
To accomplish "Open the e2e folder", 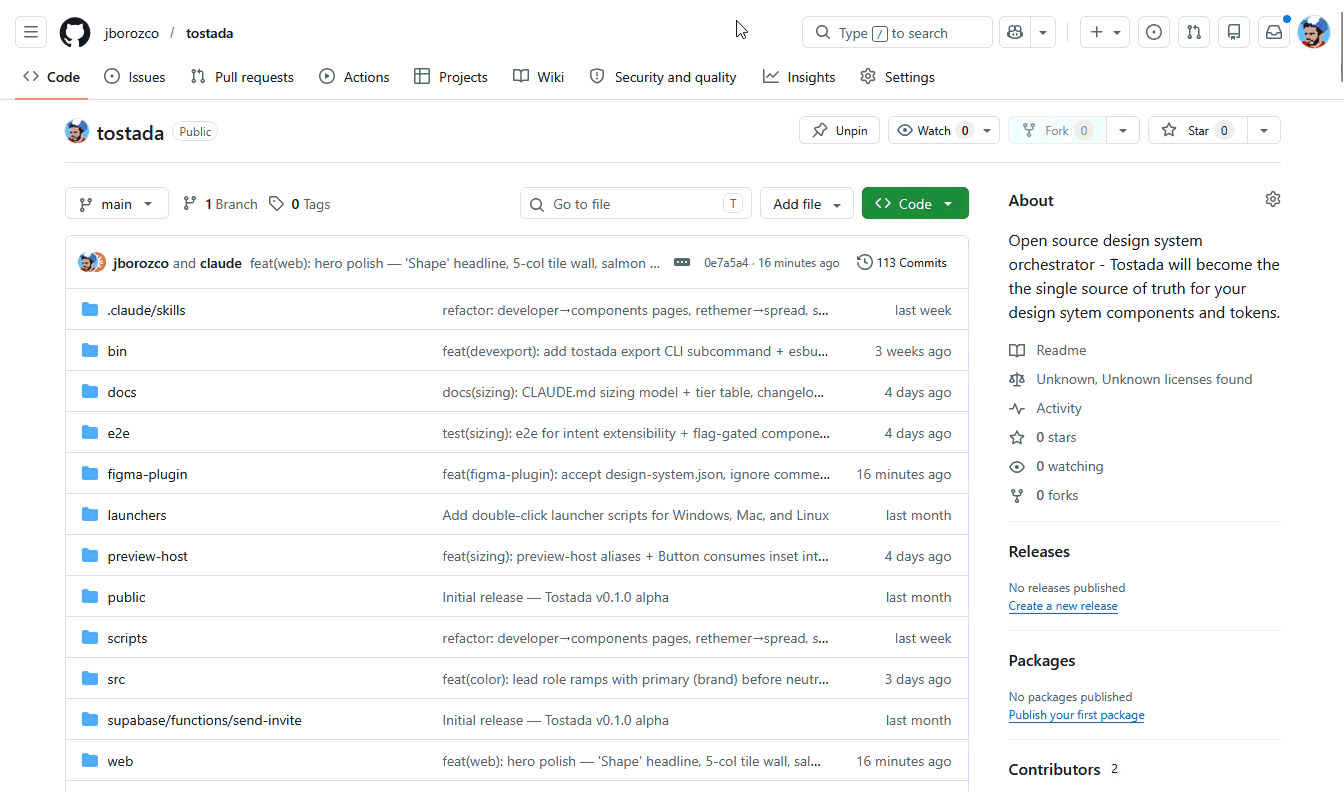I will [x=119, y=433].
